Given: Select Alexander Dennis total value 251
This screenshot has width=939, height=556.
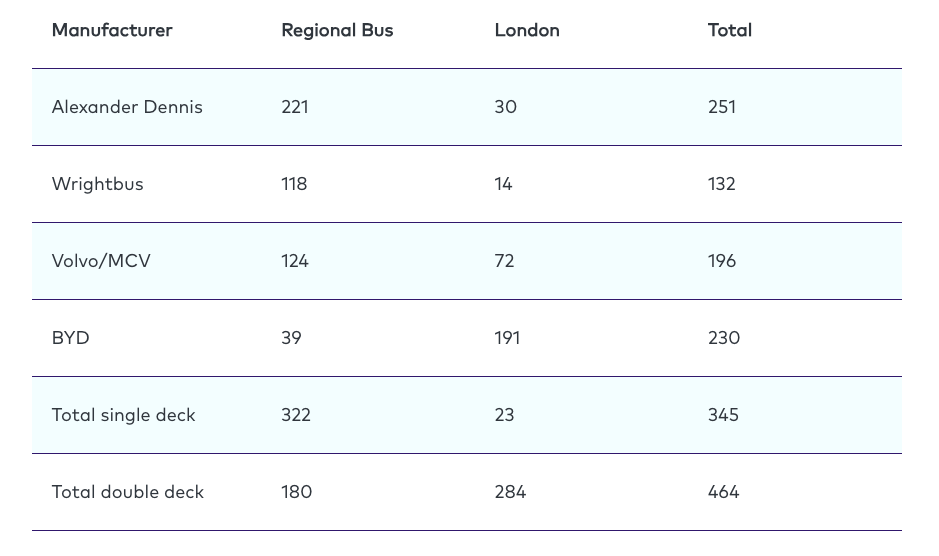Looking at the screenshot, I should point(722,107).
